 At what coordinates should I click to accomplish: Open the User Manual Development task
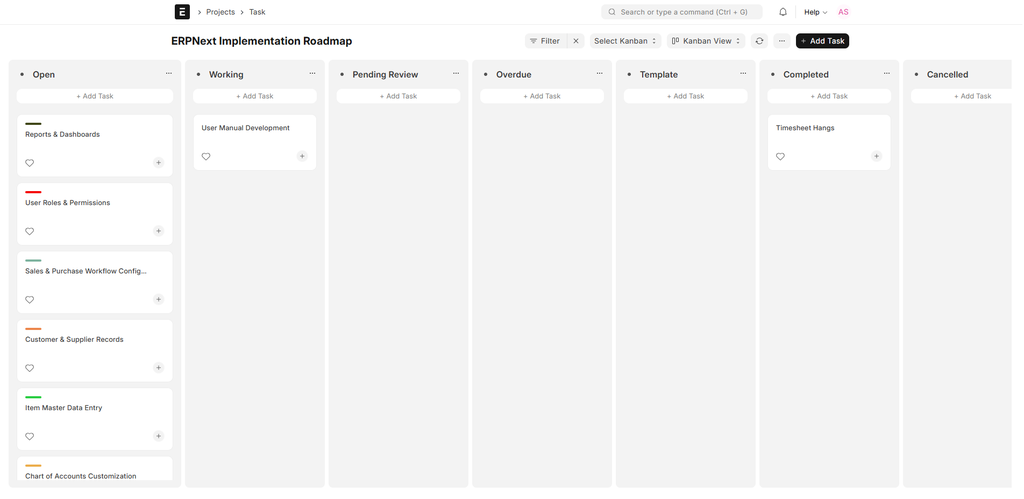point(246,128)
